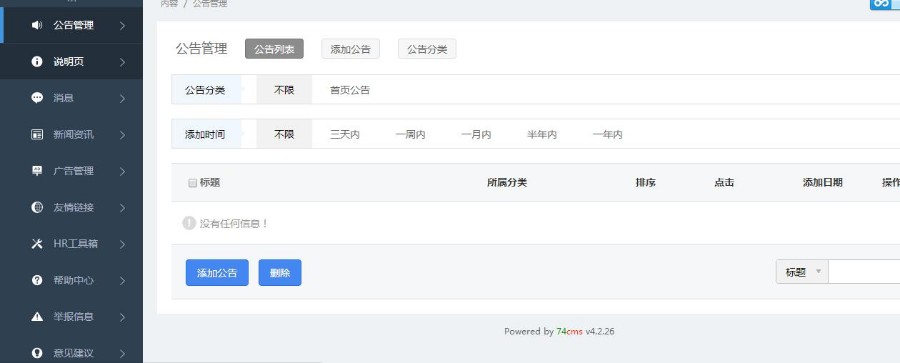Click the info icon beside 说明页

pos(37,61)
